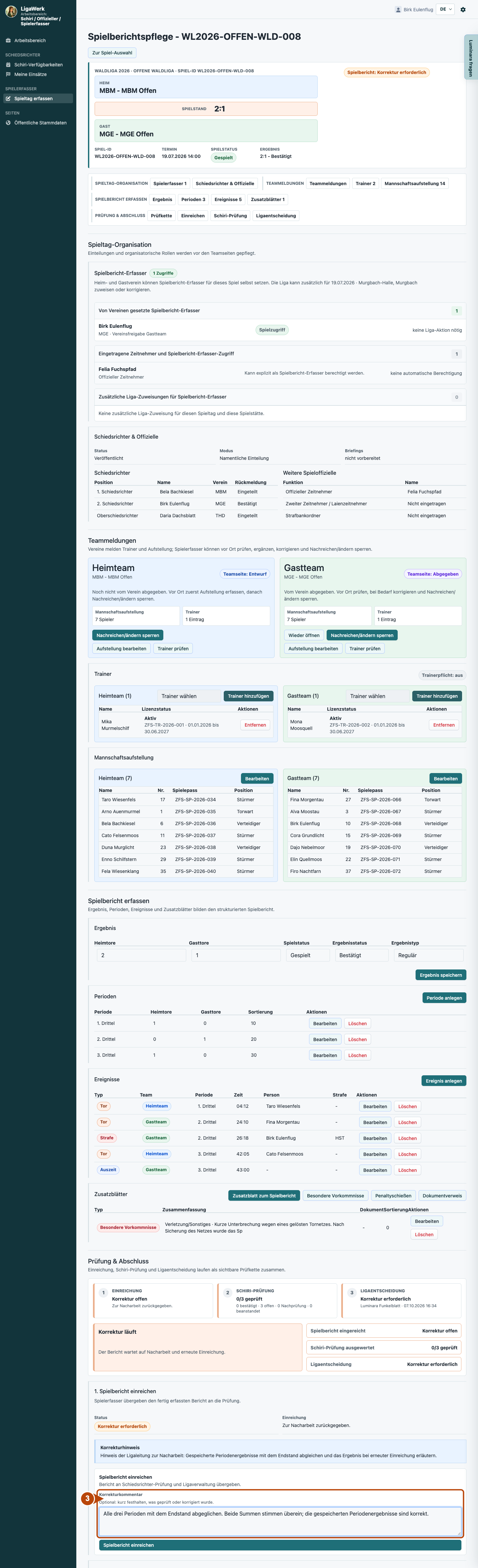Click the Gasttore input field
This screenshot has height=1568, width=478.
click(x=236, y=955)
